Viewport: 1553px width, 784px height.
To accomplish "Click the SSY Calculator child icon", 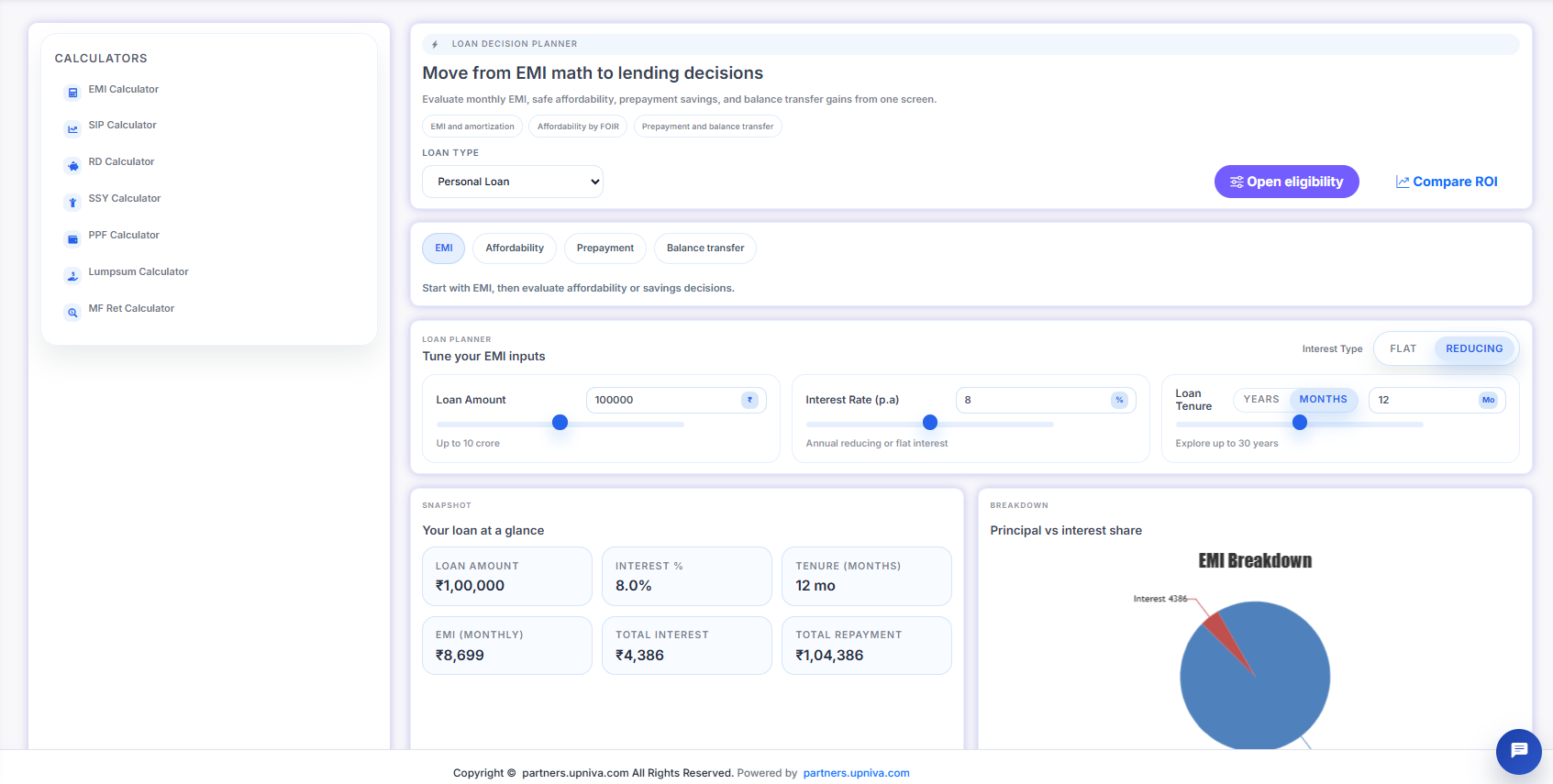I will coord(72,203).
